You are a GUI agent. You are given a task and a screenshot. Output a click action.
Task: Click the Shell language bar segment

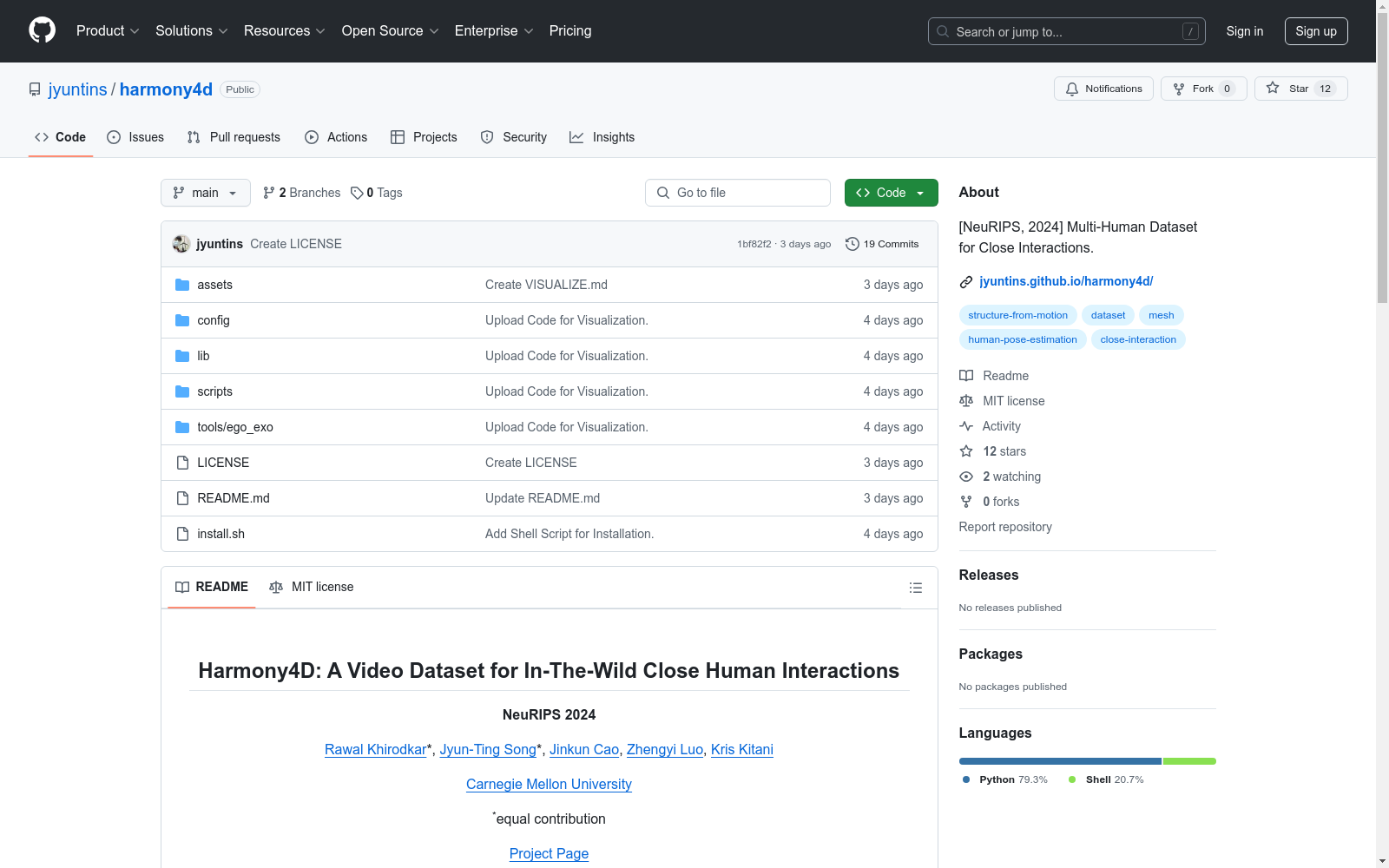[x=1189, y=761]
